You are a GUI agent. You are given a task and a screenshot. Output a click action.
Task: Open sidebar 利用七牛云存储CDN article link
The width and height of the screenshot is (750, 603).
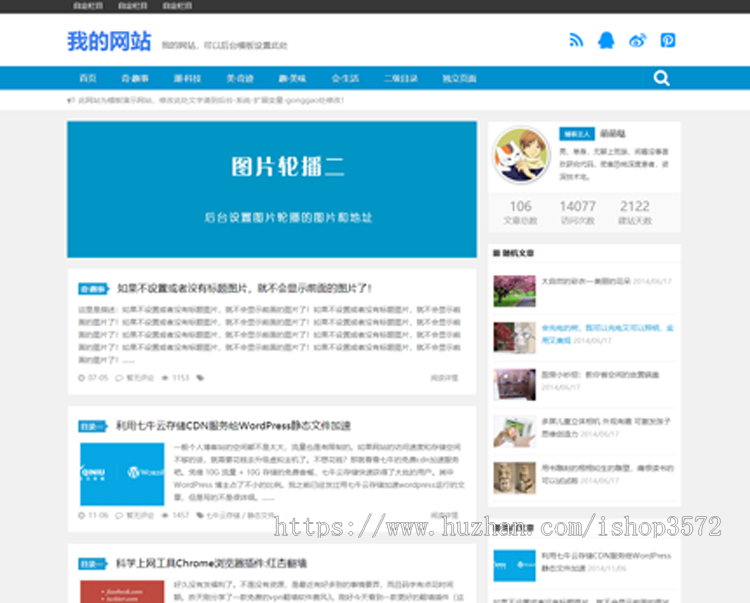606,562
